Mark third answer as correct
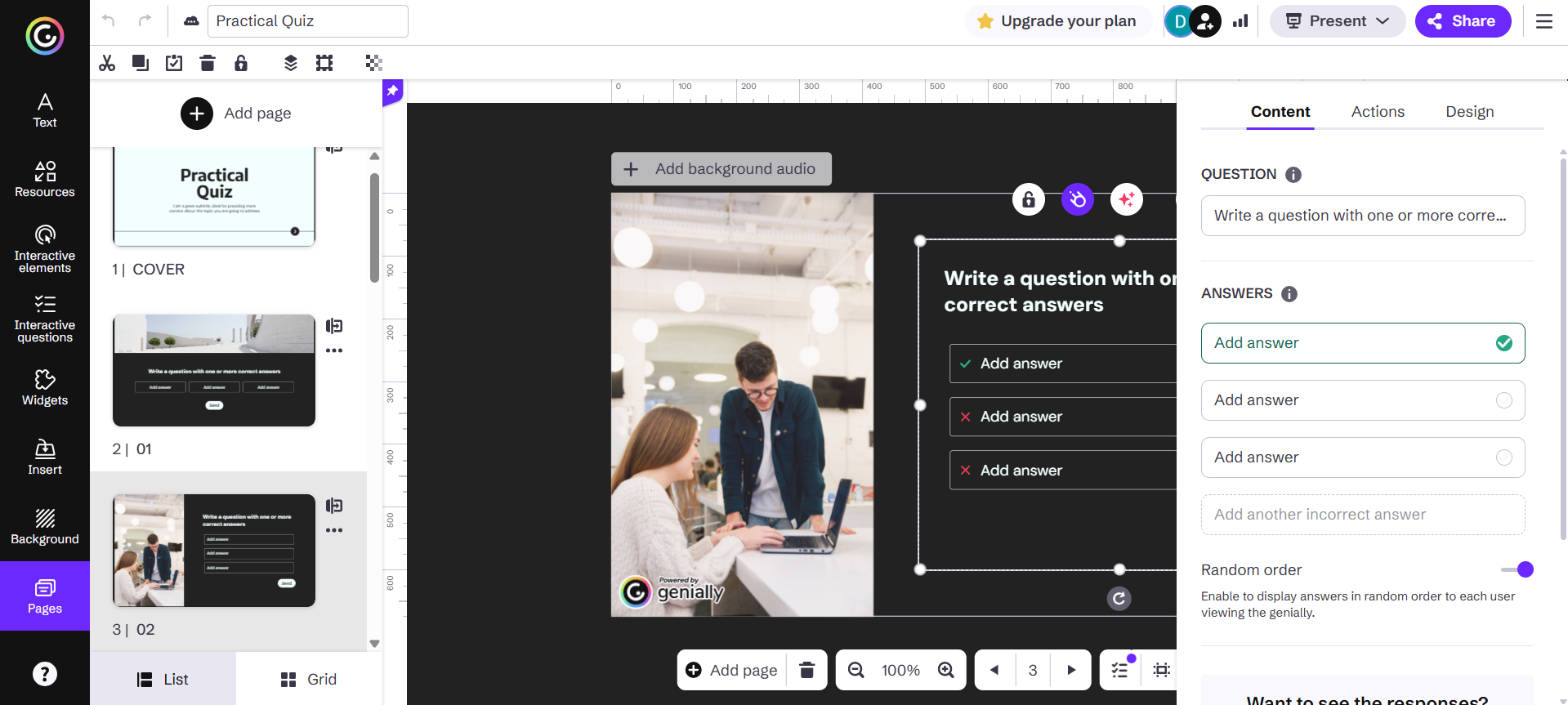The width and height of the screenshot is (1568, 705). tap(1503, 457)
